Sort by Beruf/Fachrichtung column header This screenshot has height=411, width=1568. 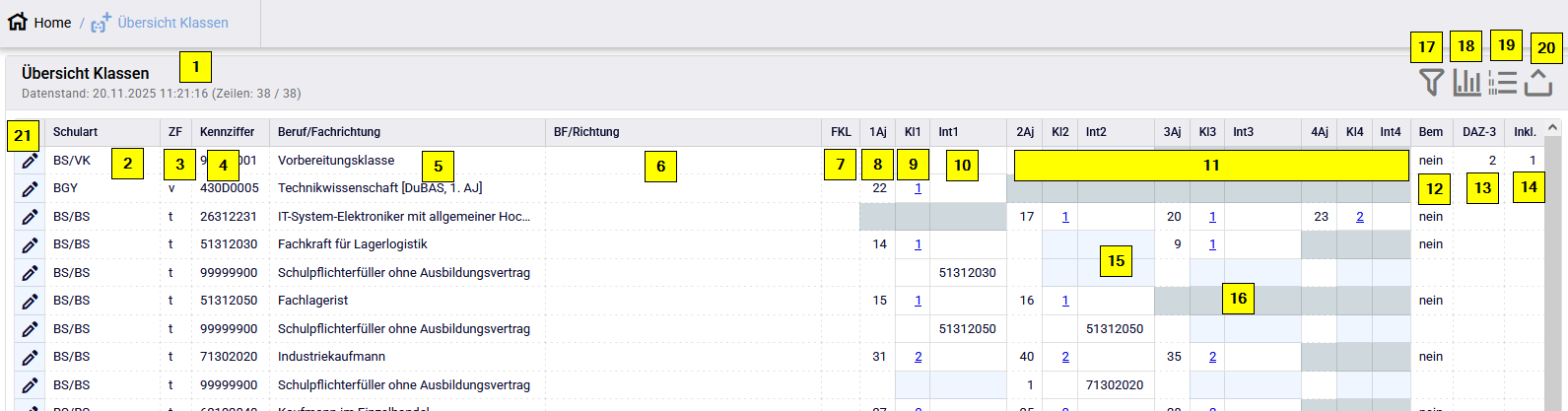329,132
